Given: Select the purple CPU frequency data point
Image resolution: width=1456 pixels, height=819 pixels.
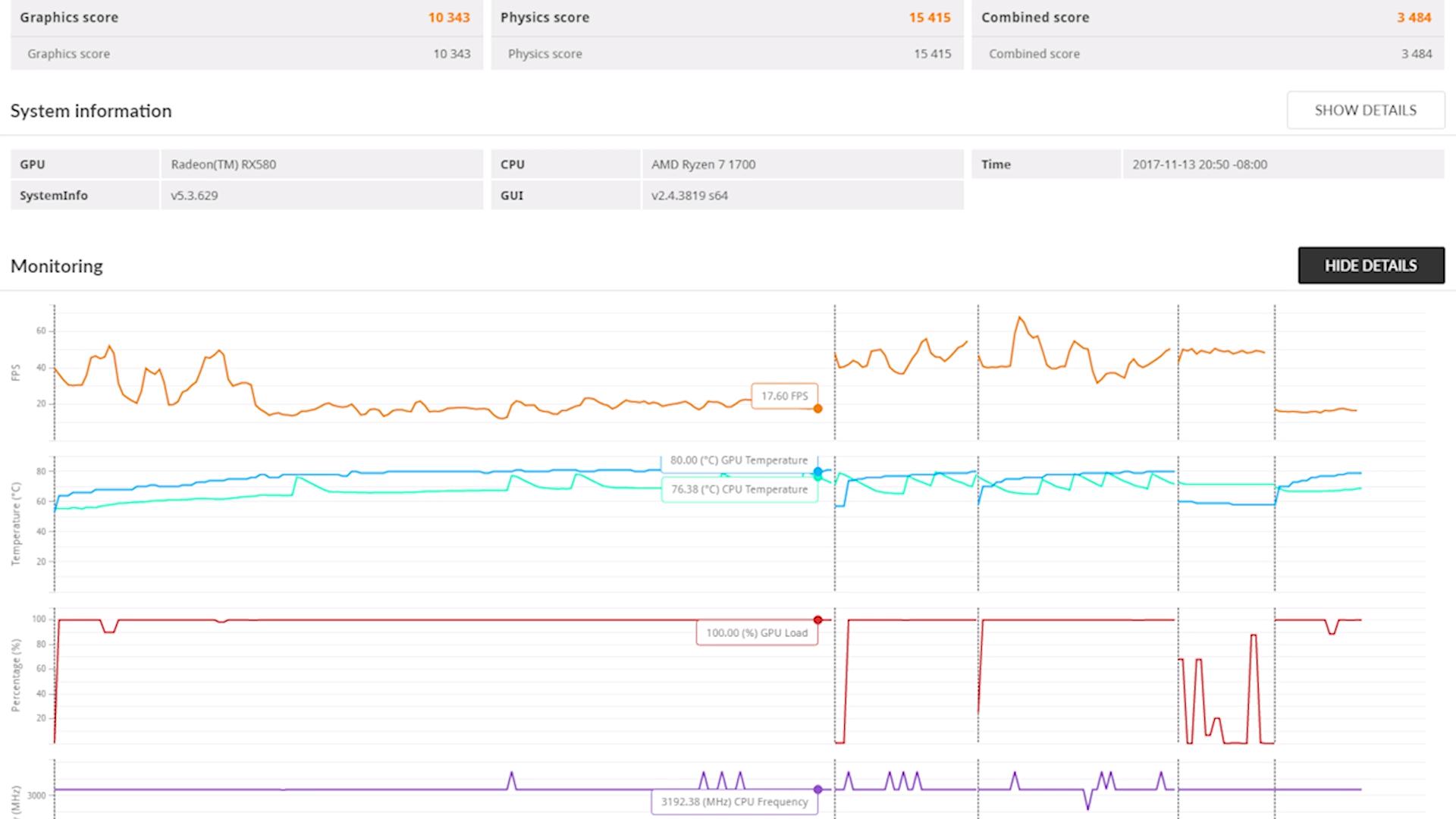Looking at the screenshot, I should tap(817, 789).
